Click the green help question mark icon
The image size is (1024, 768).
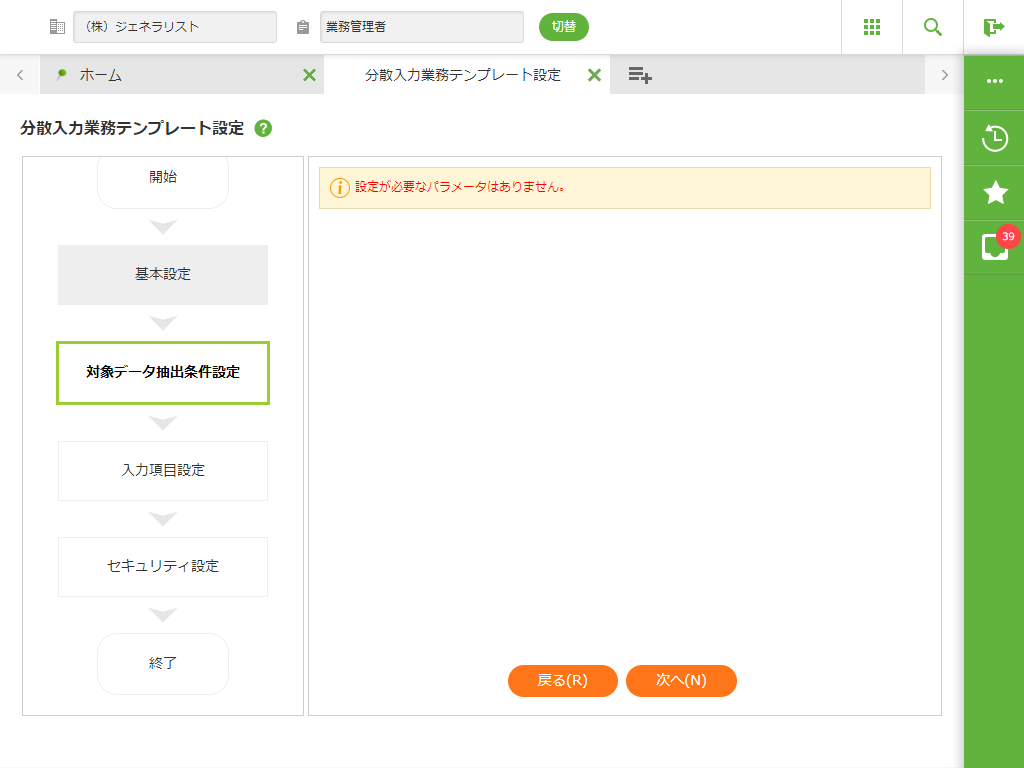coord(263,128)
